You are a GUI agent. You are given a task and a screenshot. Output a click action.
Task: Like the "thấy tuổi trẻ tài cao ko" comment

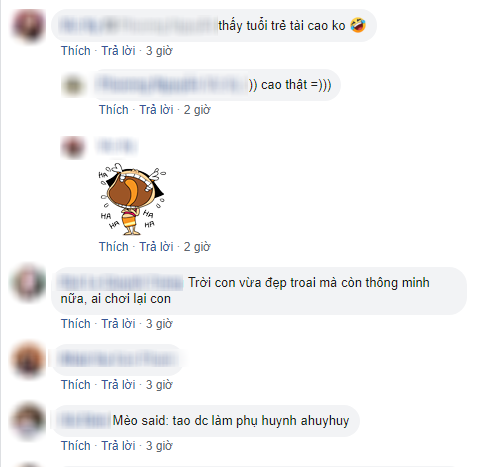tap(76, 51)
